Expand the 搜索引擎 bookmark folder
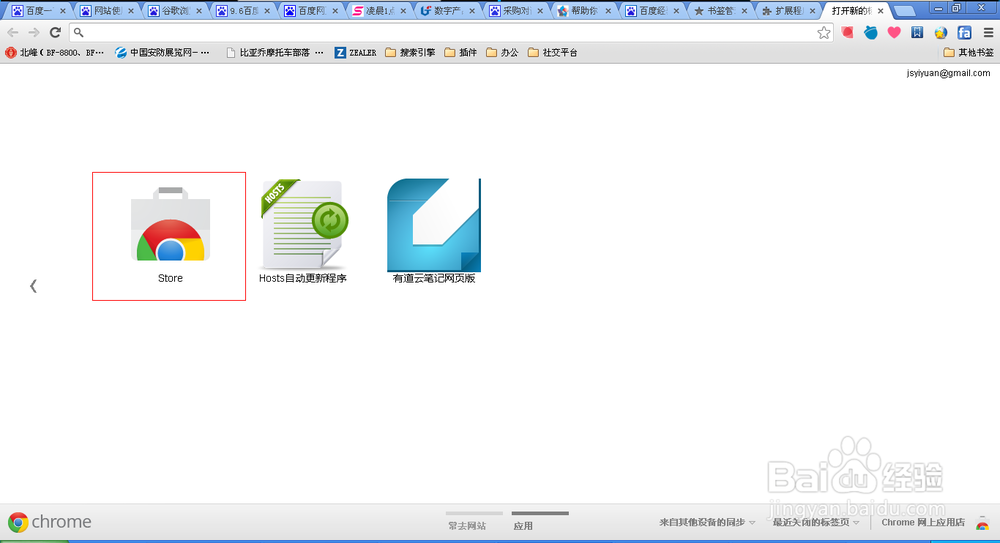 pos(410,52)
